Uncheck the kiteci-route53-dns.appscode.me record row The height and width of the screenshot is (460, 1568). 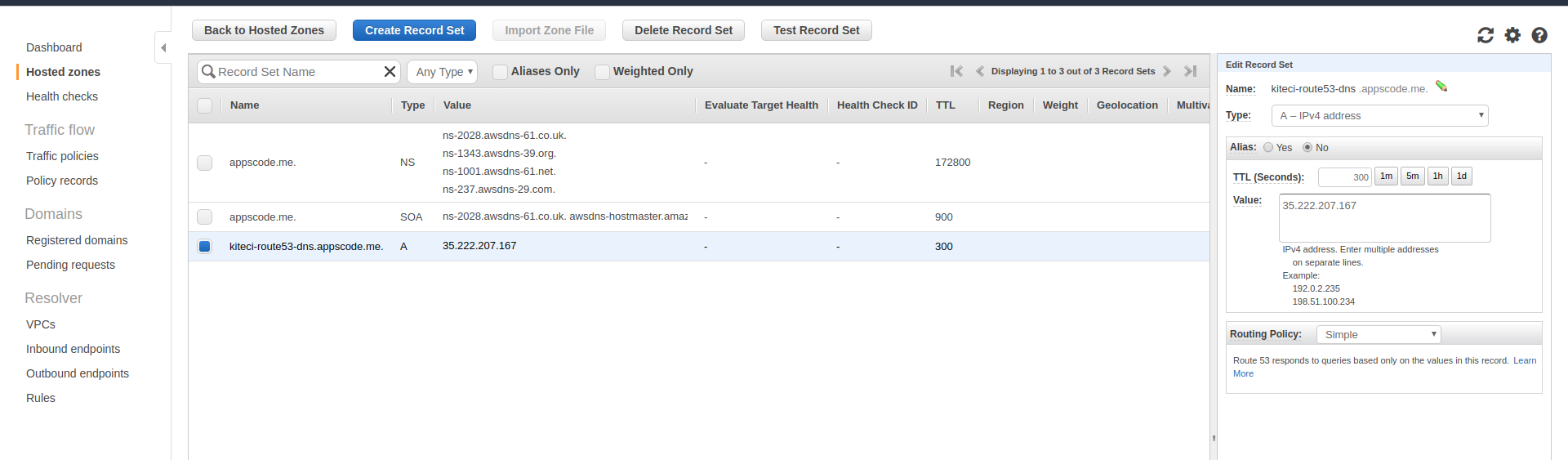[205, 247]
